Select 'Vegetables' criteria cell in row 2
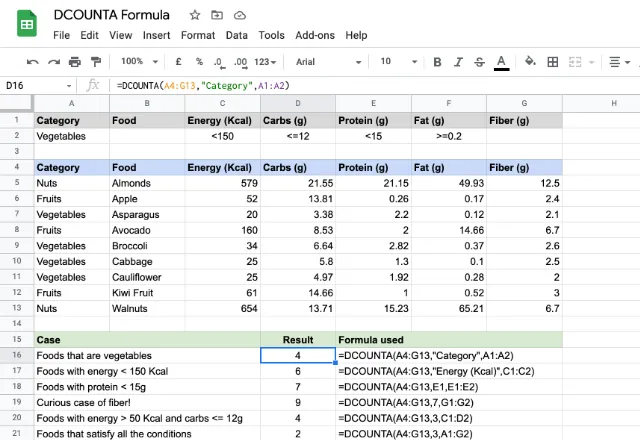The height and width of the screenshot is (440, 640). pos(71,136)
